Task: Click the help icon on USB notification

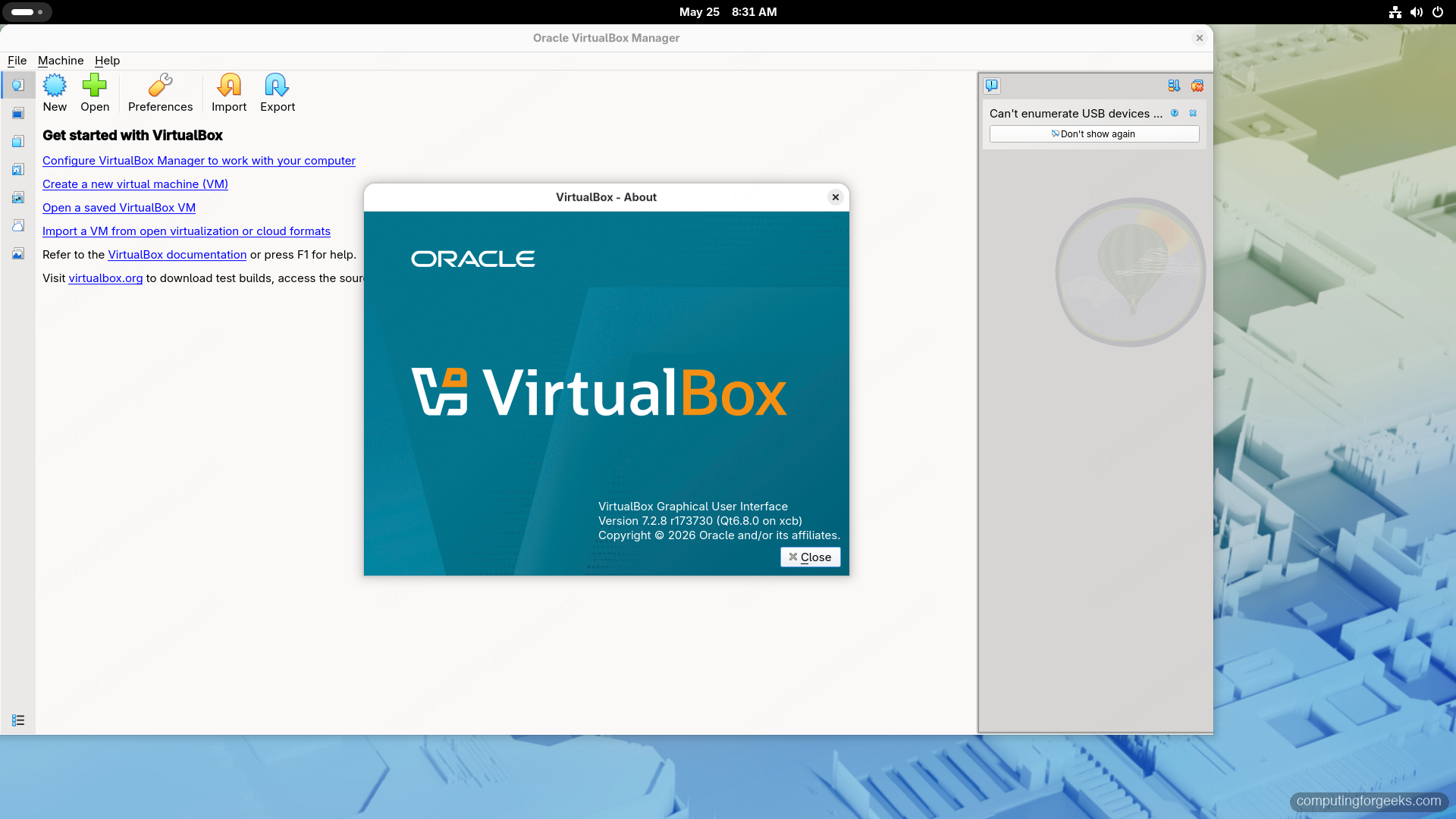Action: click(x=1175, y=113)
